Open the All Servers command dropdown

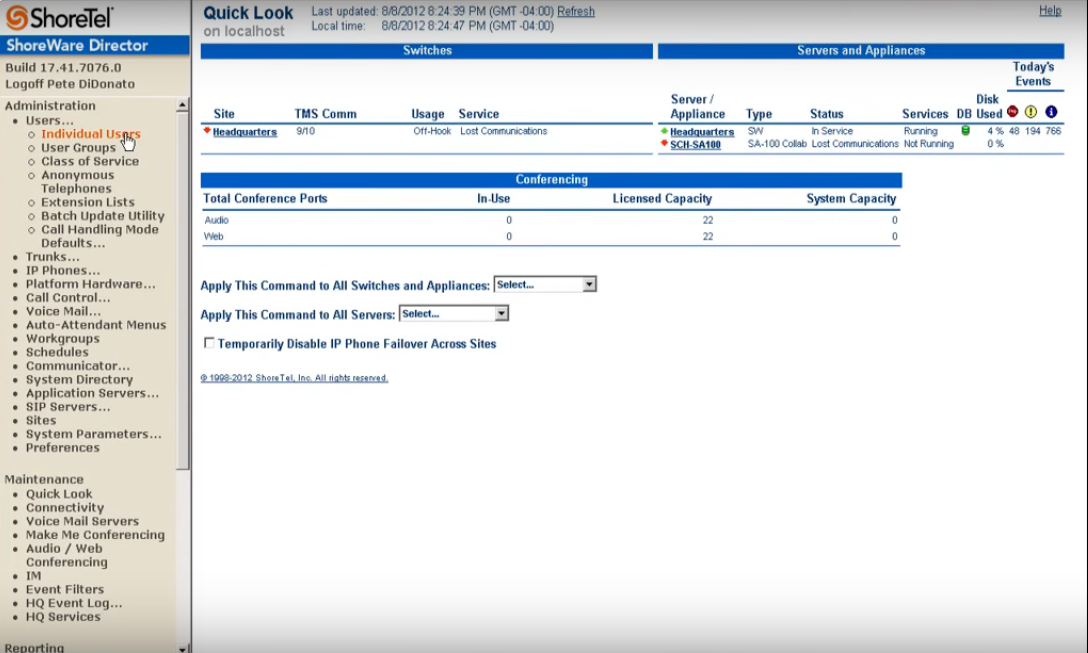(x=454, y=314)
